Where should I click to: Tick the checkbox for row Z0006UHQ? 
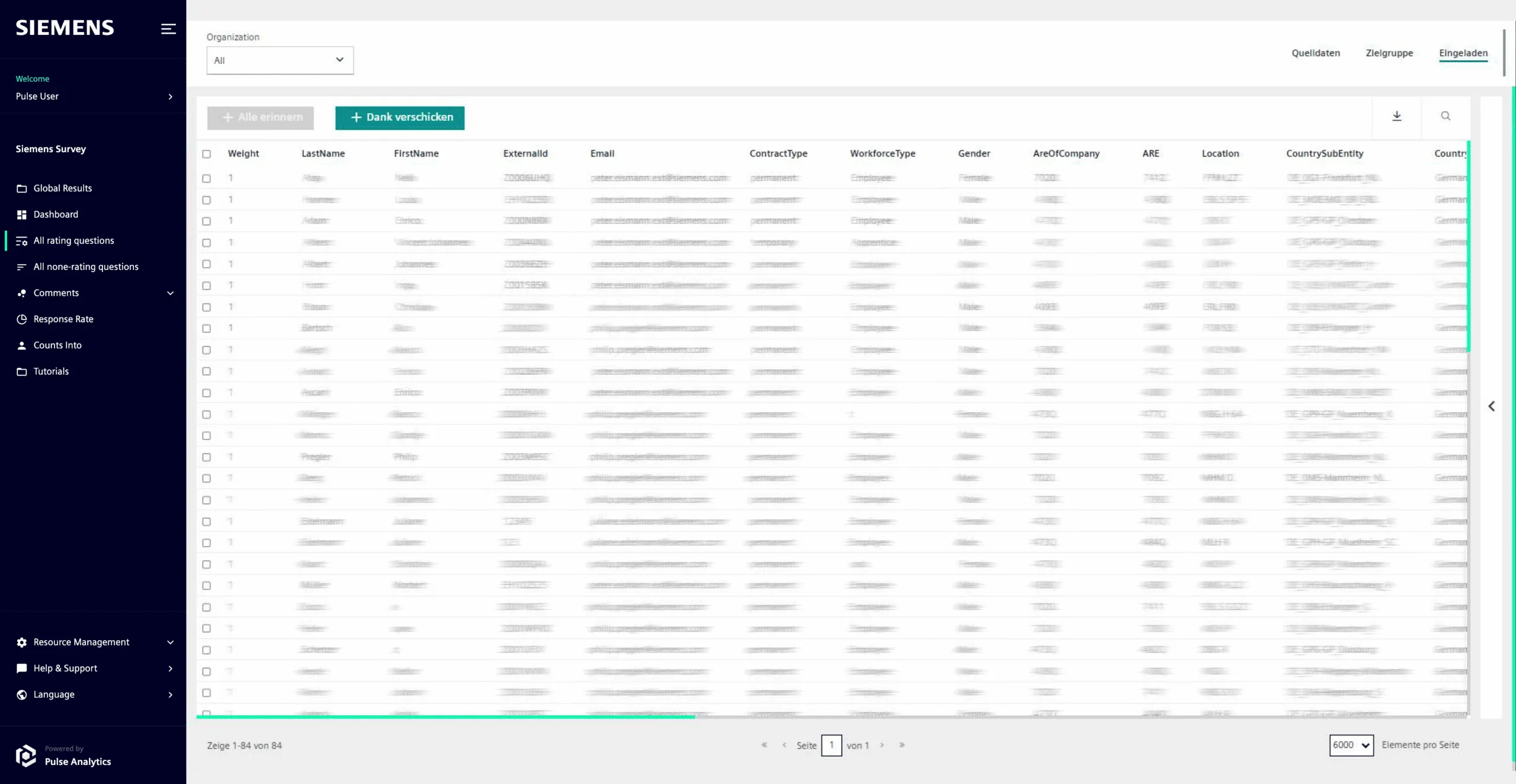[x=206, y=178]
